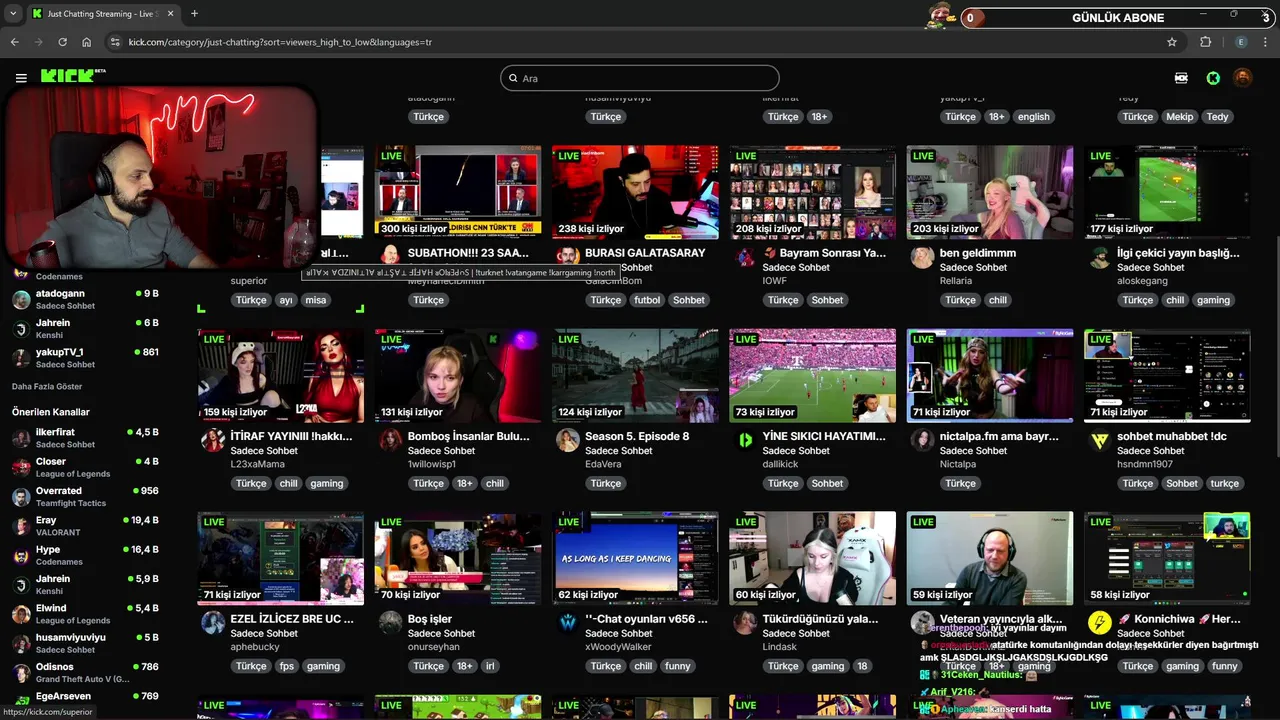
Task: Open Hype channel avatar under Önerilen Kanallar
Action: 21,555
